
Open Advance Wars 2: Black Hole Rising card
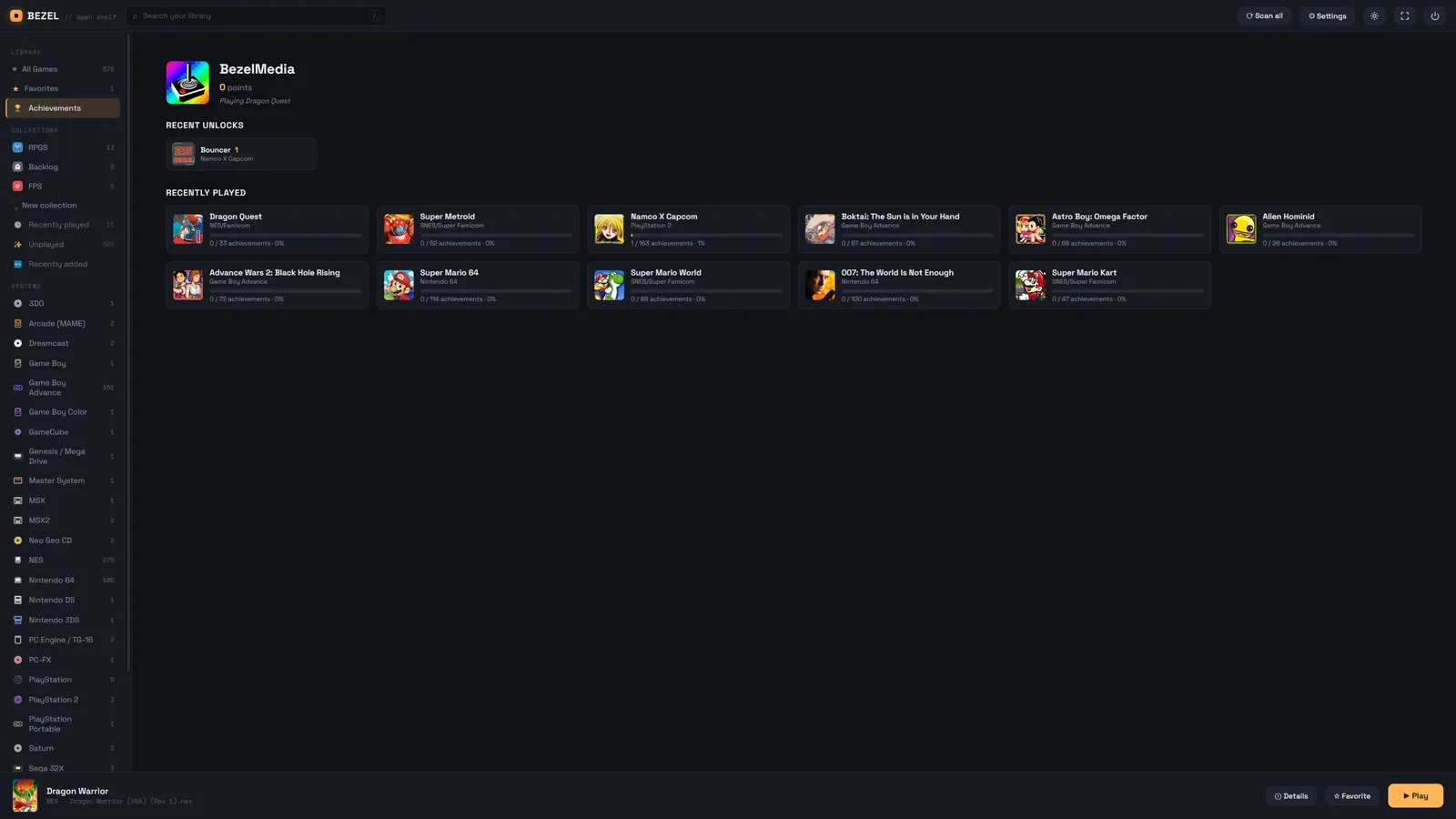coord(268,285)
